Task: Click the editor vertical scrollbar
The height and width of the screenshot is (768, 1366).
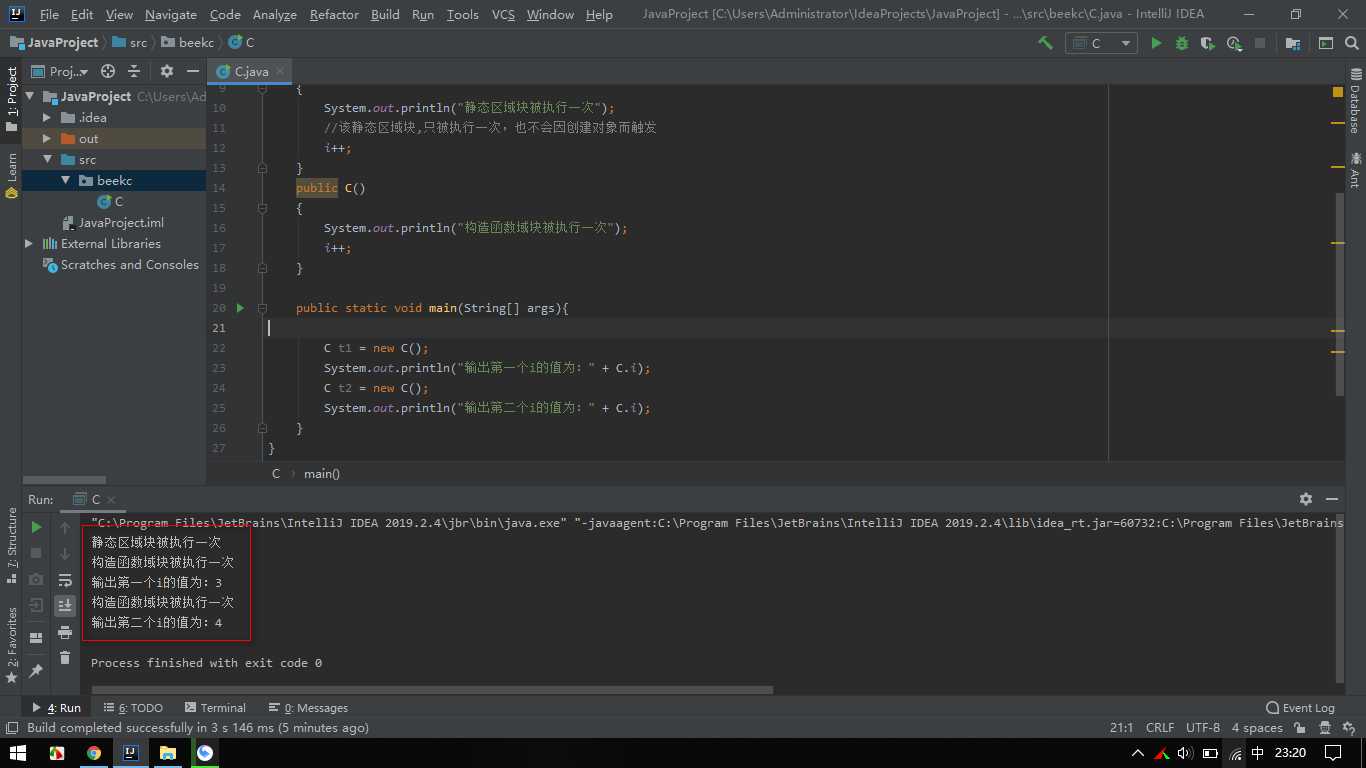Action: [1340, 295]
